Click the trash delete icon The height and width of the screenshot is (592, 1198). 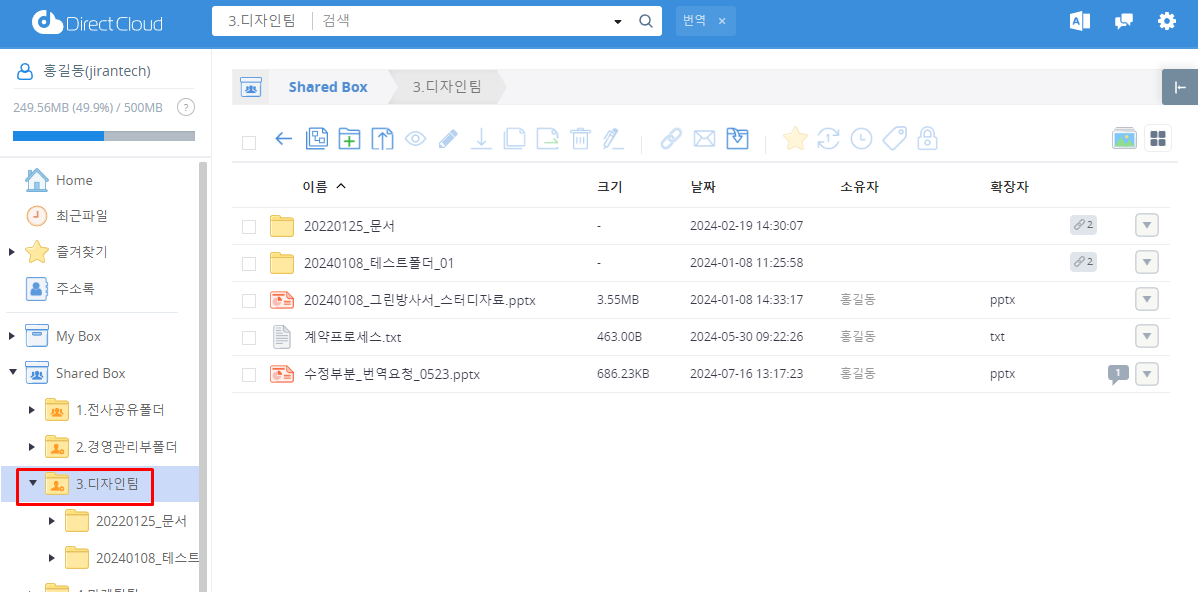(580, 139)
